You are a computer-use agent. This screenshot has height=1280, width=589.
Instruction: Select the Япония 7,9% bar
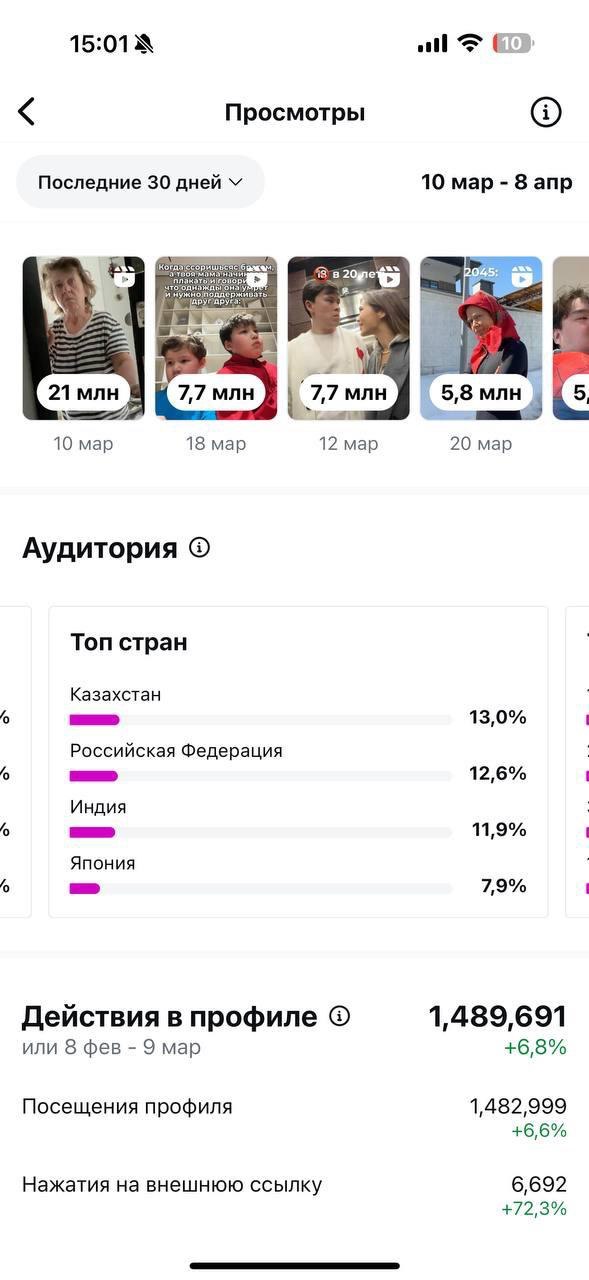(x=261, y=888)
